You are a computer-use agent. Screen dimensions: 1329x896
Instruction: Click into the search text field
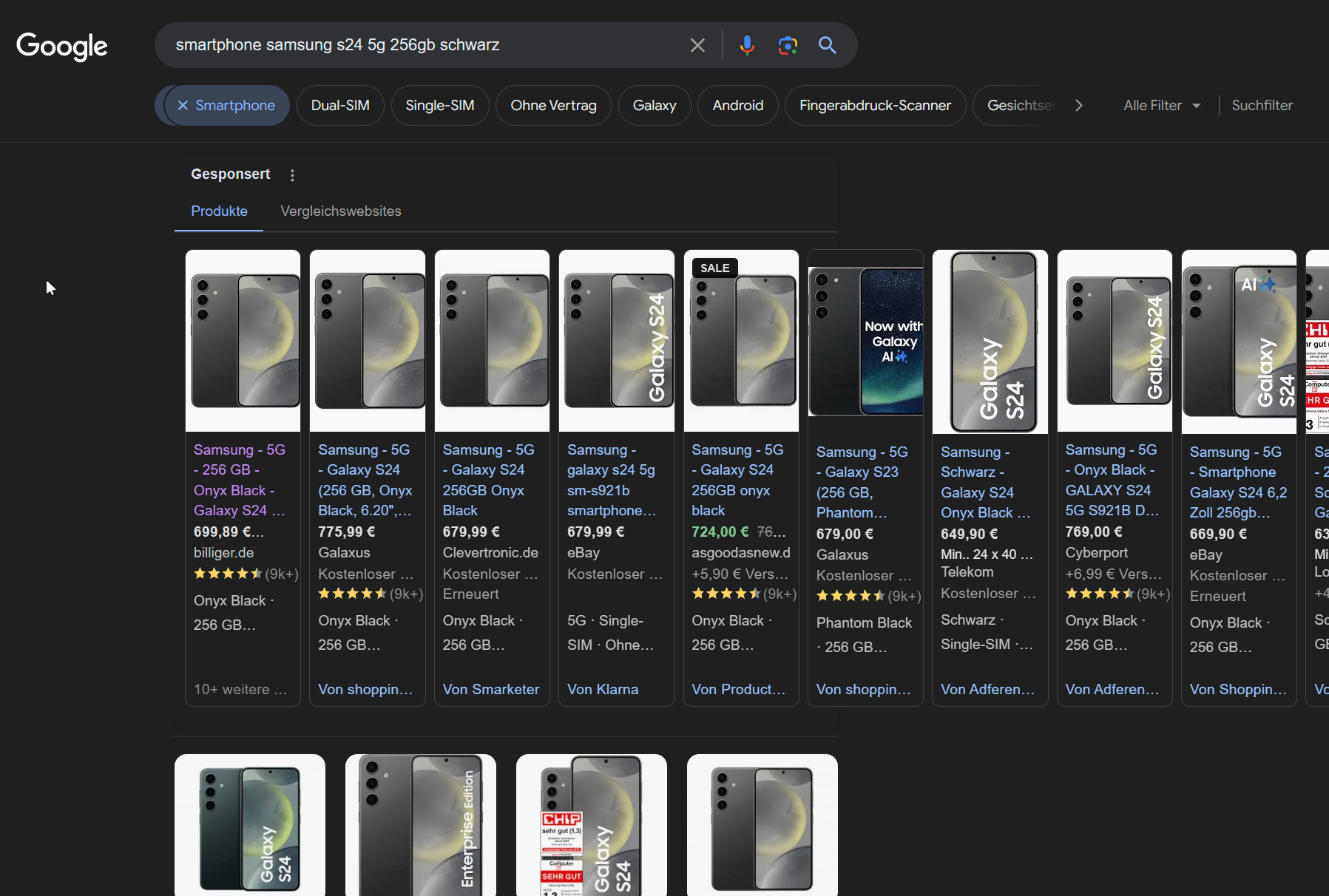click(x=425, y=45)
